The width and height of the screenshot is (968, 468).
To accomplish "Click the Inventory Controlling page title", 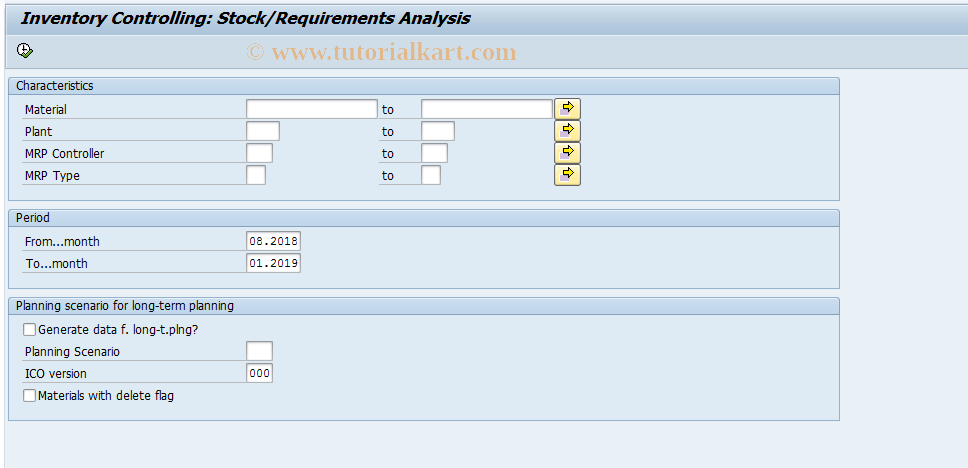I will pyautogui.click(x=246, y=19).
